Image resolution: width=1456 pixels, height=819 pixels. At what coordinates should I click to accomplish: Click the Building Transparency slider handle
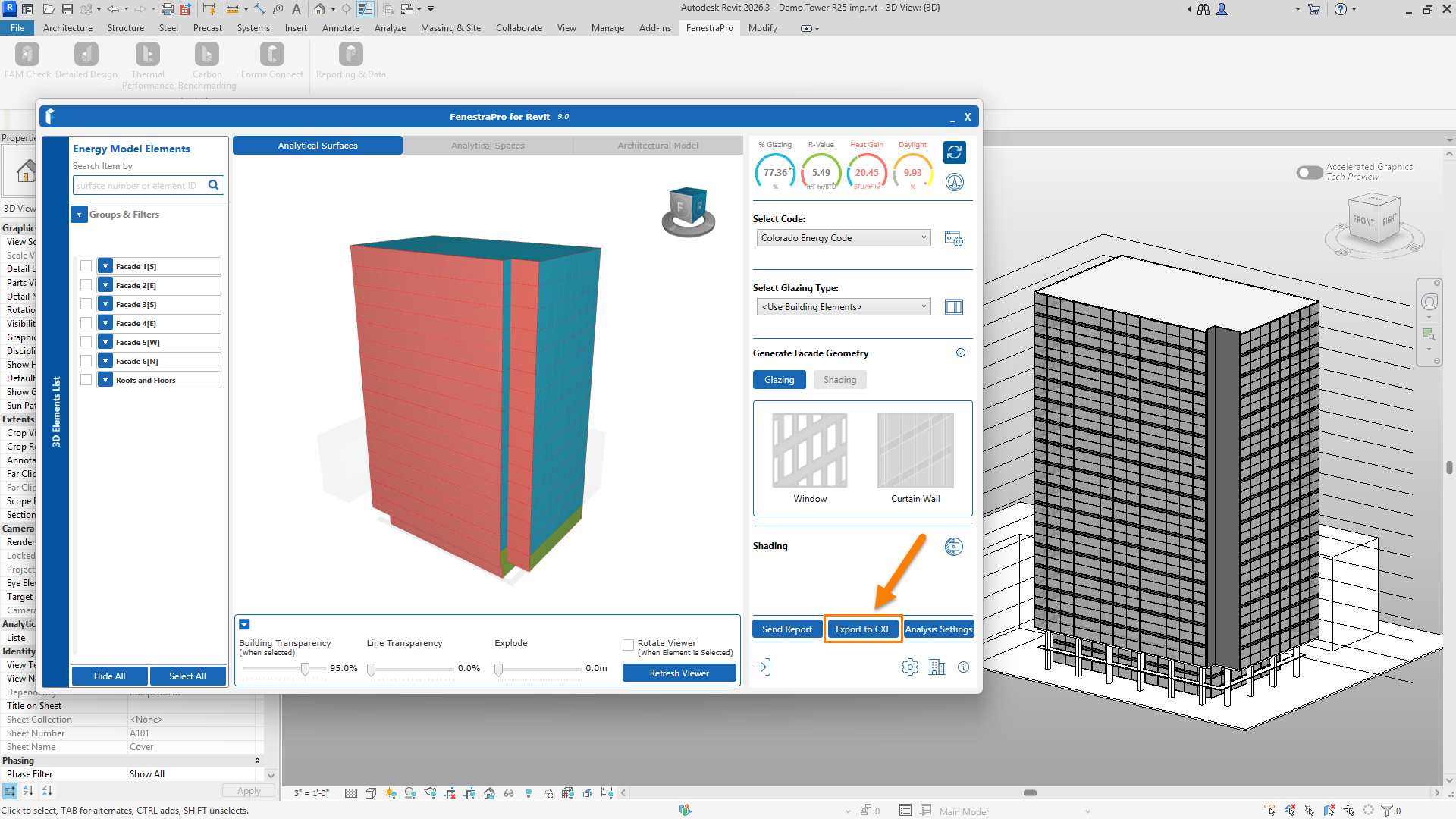tap(305, 669)
